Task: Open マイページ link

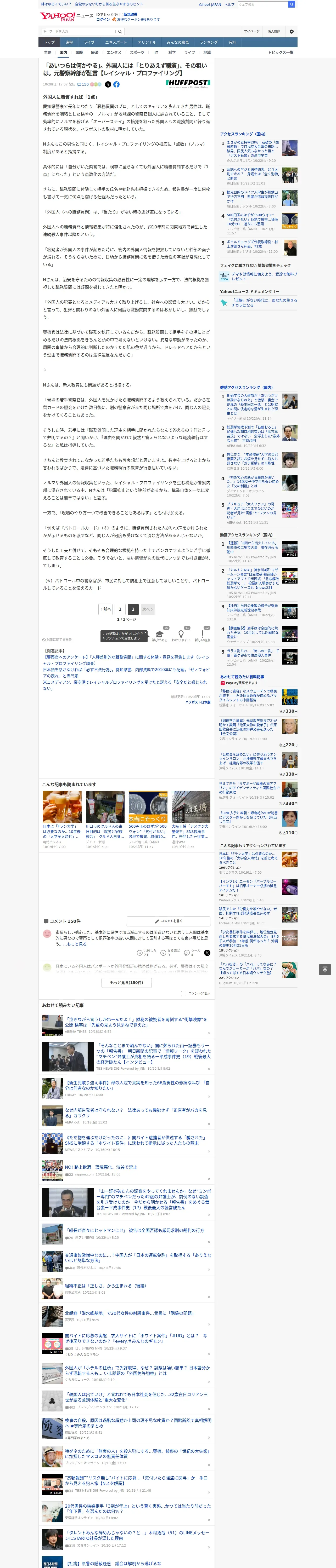Action: coord(251,32)
